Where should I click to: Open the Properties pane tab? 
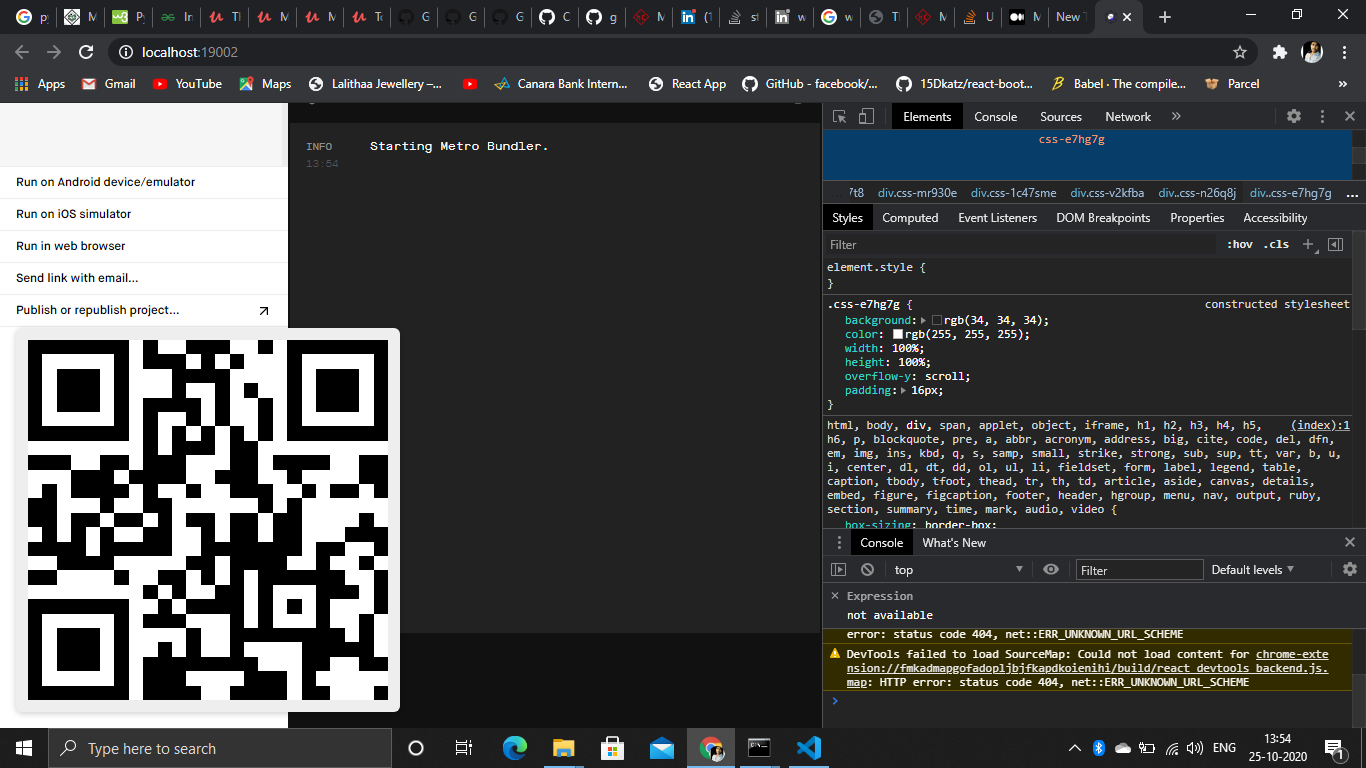(1197, 218)
